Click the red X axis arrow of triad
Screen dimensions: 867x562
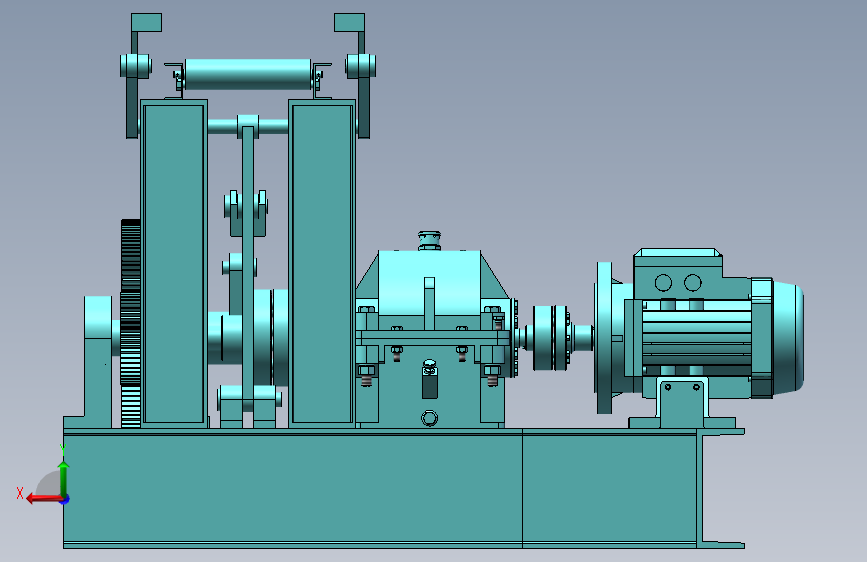44,499
